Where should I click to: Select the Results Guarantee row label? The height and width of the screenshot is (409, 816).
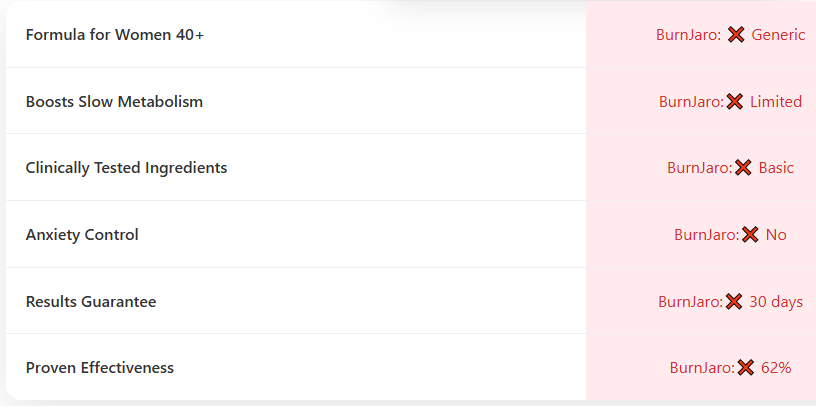[91, 302]
